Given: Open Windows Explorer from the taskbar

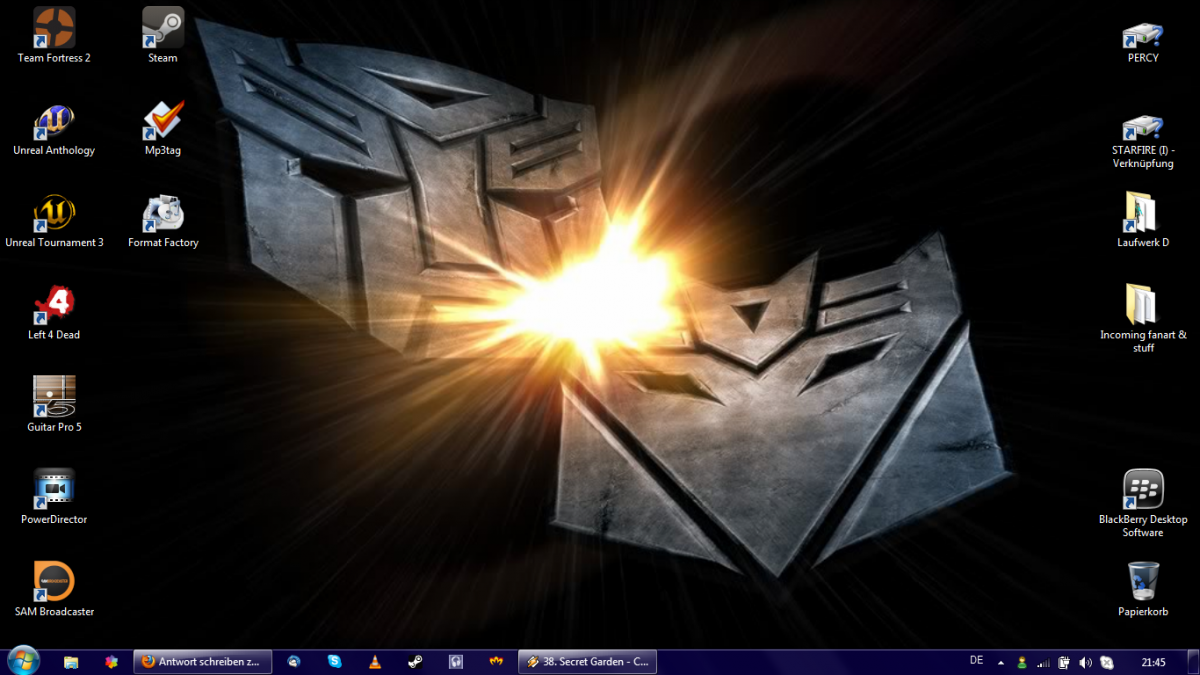Looking at the screenshot, I should (x=71, y=662).
